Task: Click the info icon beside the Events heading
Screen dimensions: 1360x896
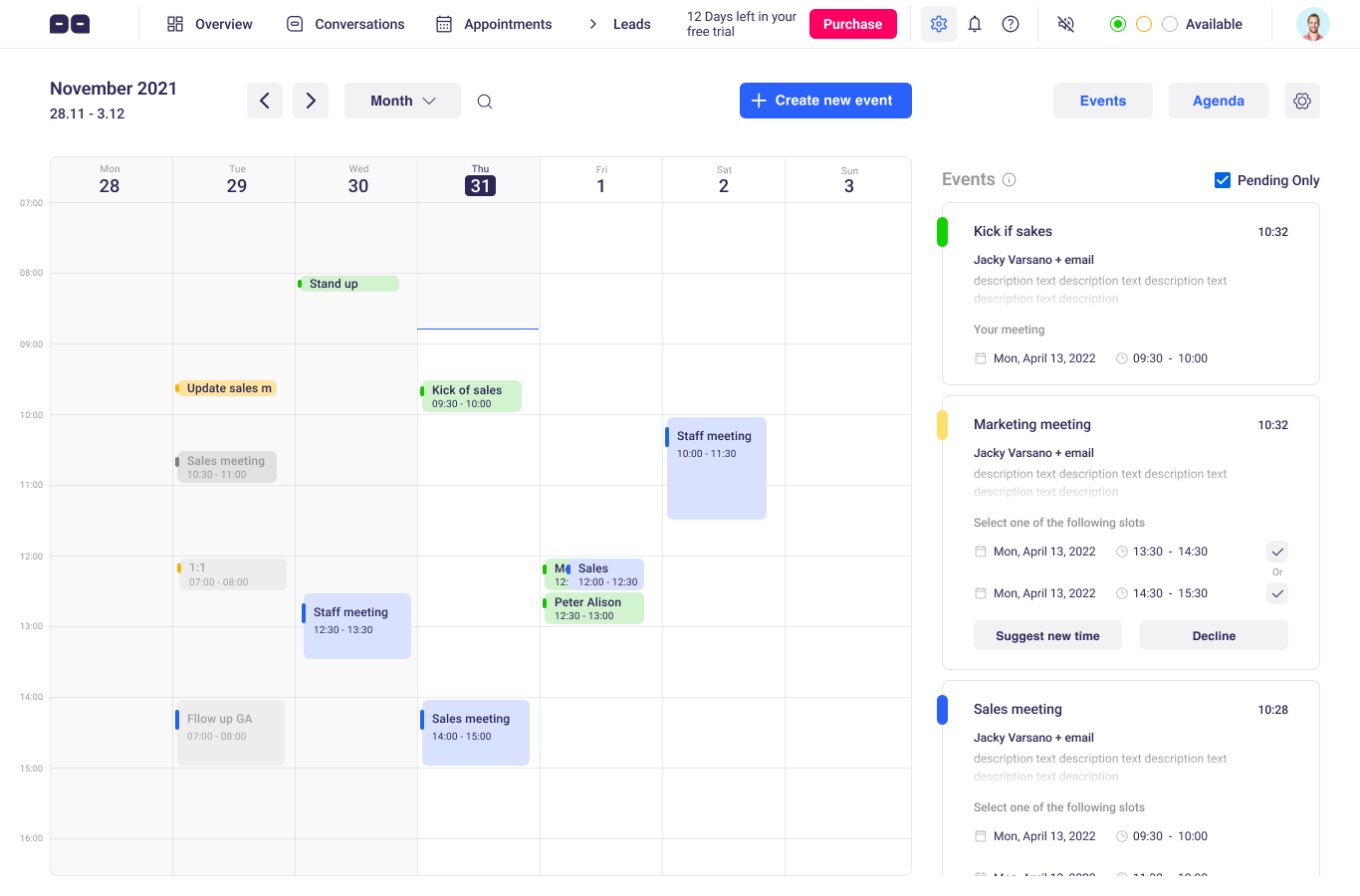Action: 1010,180
